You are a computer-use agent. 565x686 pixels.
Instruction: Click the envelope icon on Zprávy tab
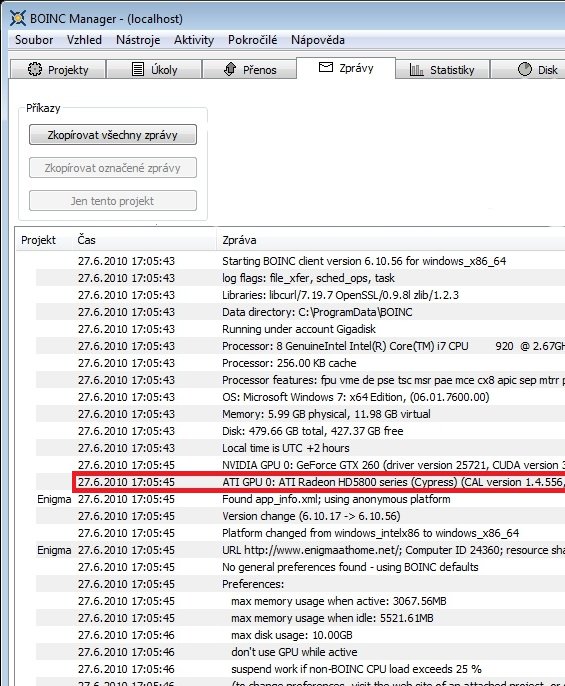pos(326,67)
